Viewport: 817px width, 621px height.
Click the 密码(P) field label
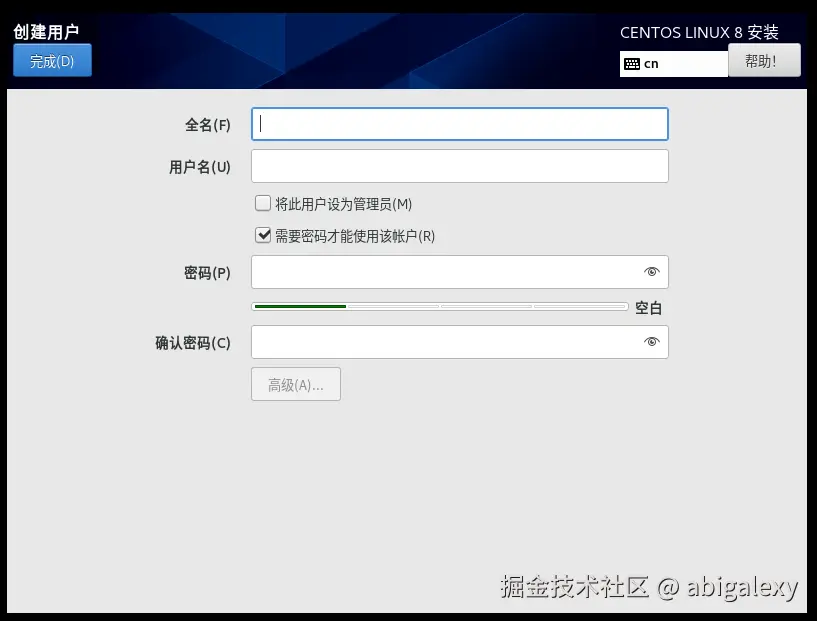[x=207, y=271]
